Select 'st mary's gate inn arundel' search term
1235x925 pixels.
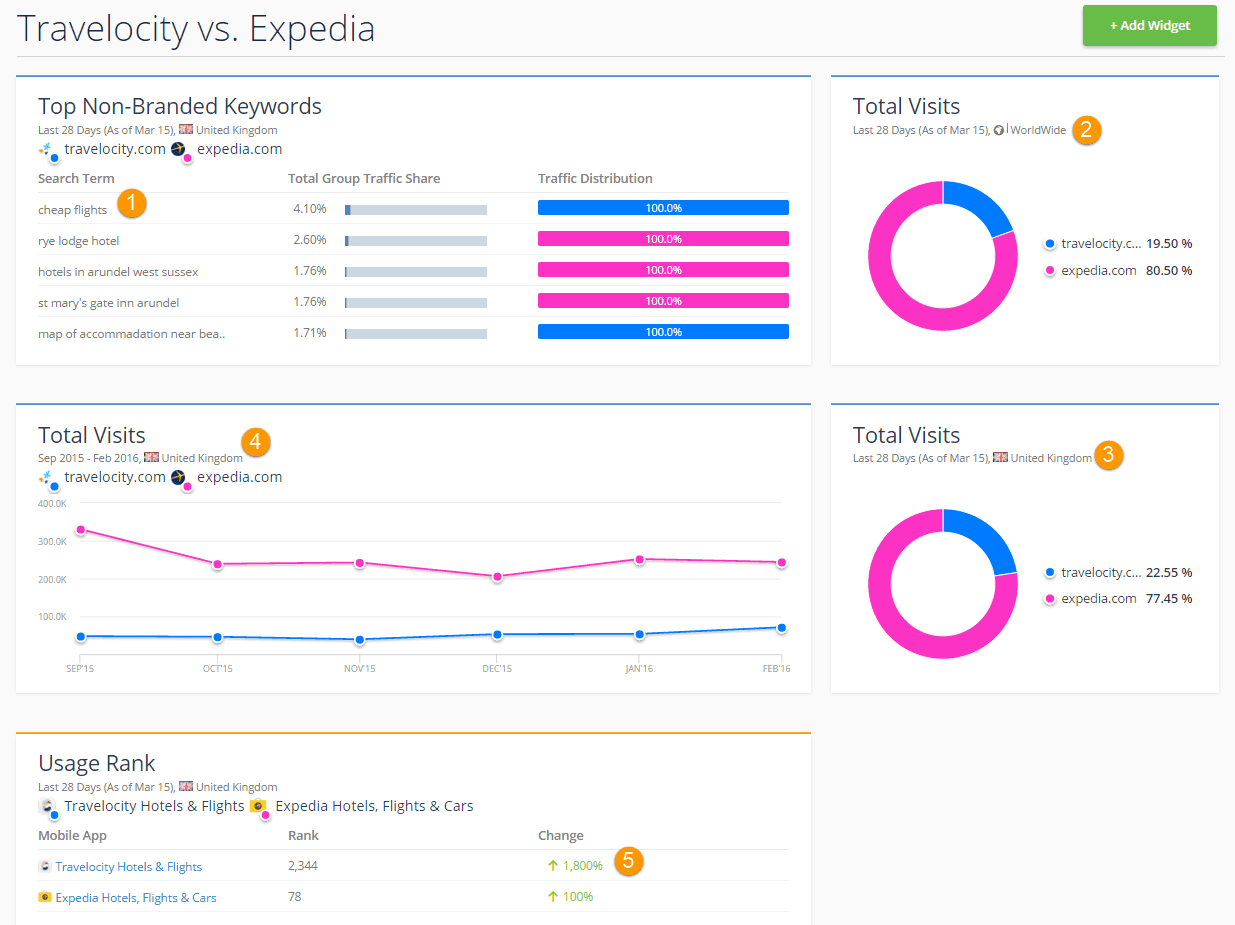(109, 303)
